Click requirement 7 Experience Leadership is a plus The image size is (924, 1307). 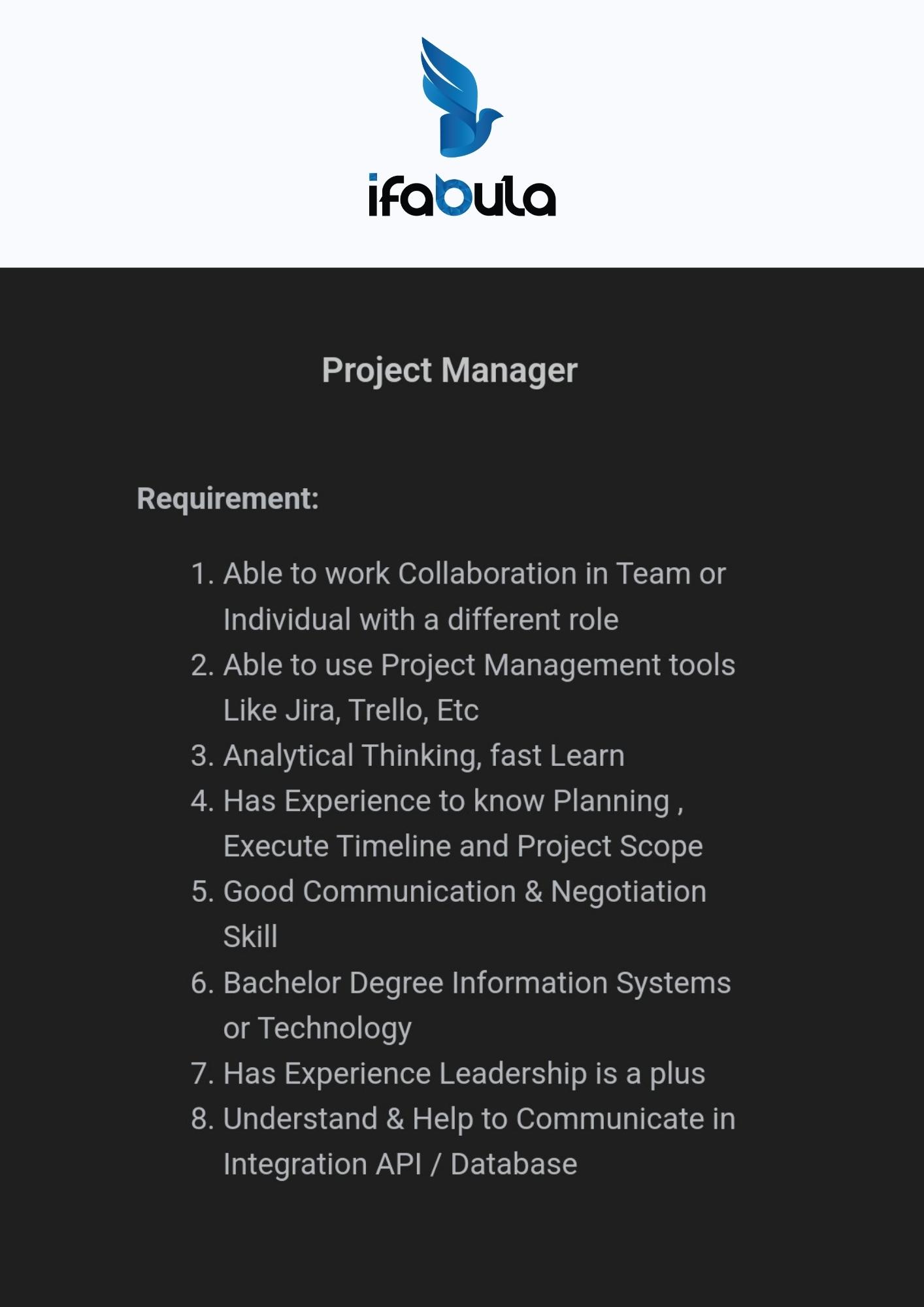(448, 1074)
